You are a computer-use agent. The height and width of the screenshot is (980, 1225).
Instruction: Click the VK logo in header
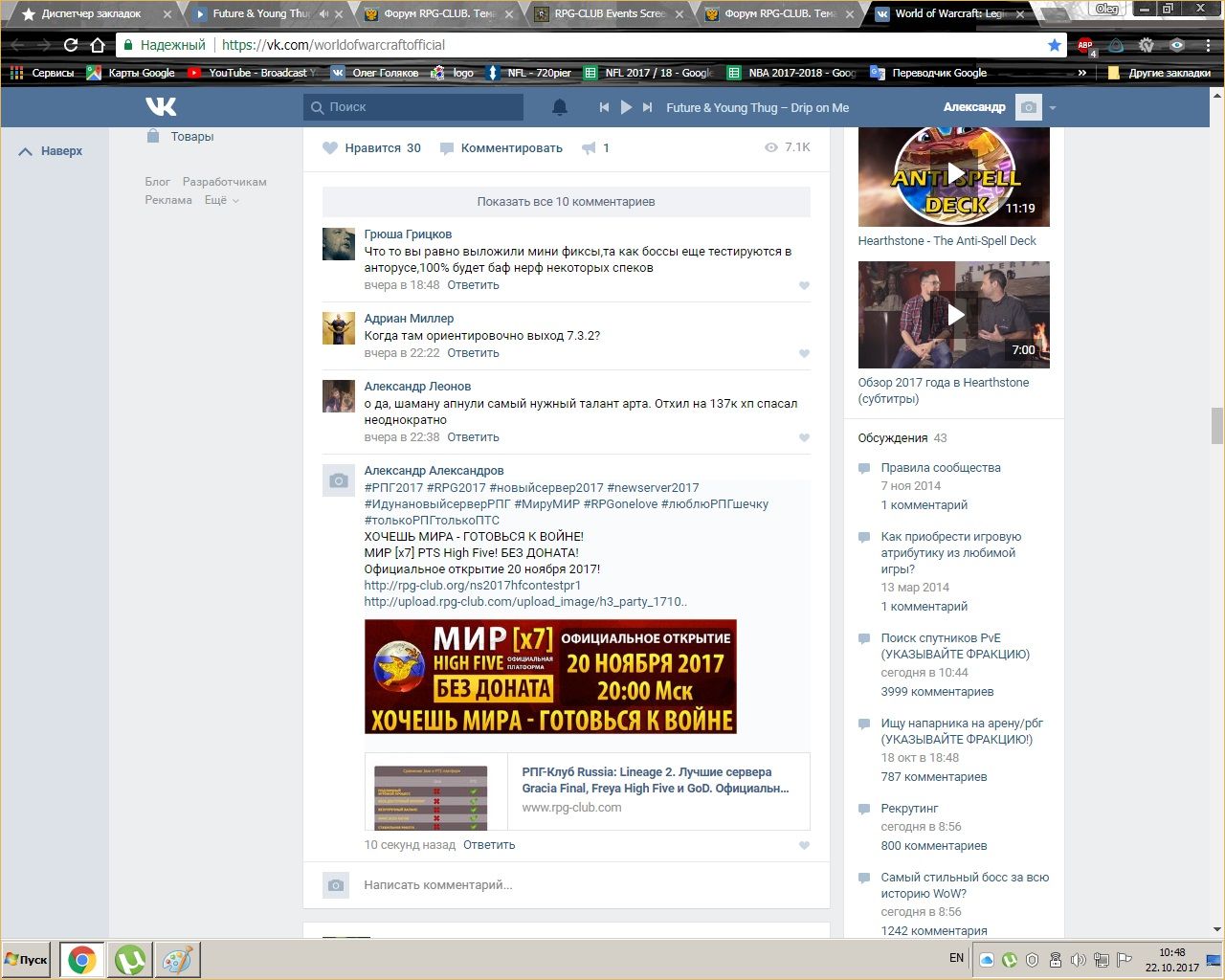pos(161,107)
